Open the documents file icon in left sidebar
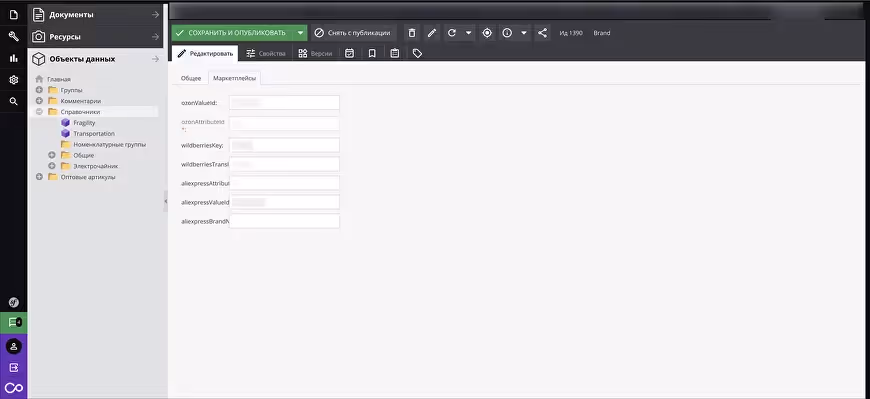 point(13,14)
